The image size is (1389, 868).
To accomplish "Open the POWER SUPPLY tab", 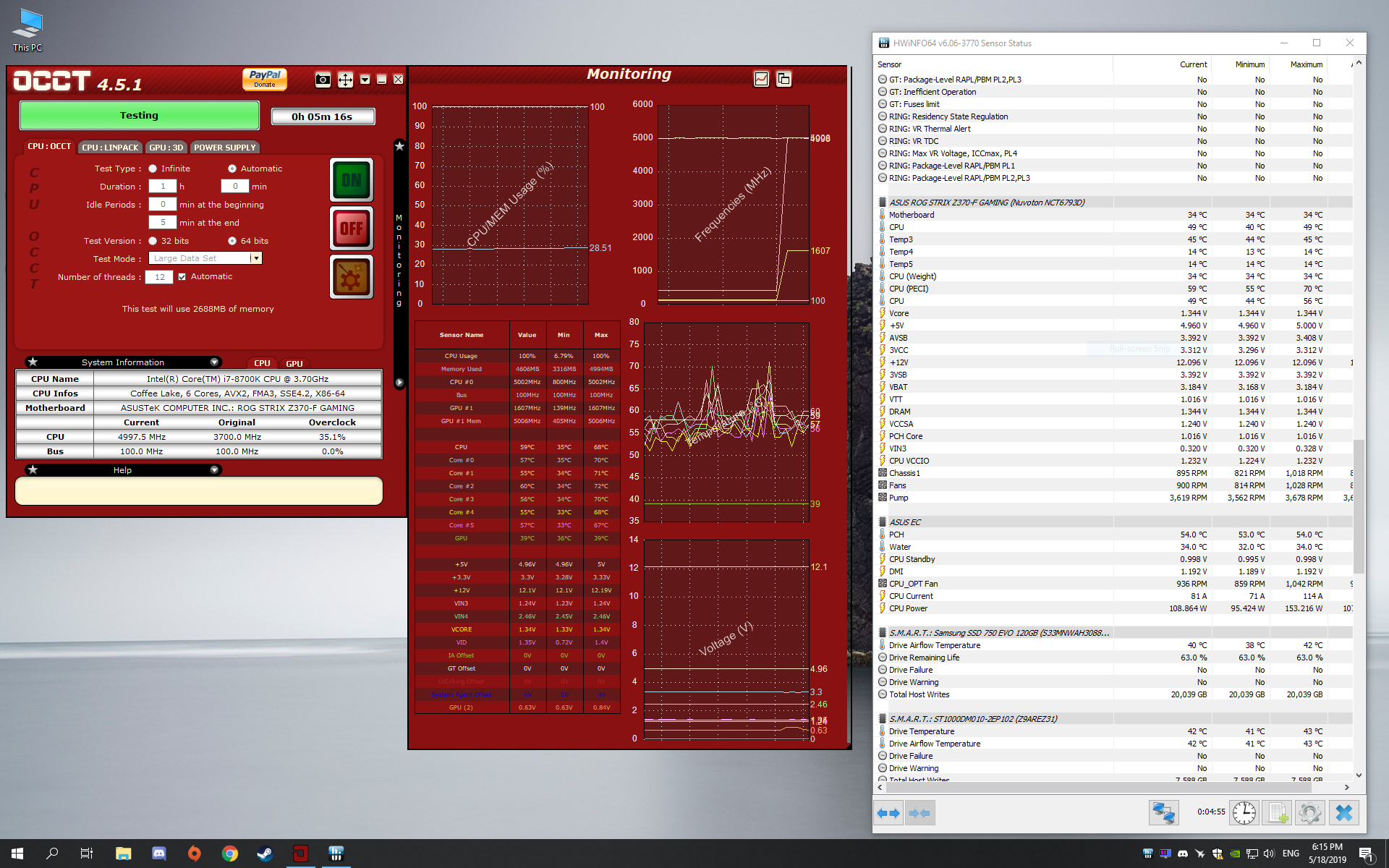I will tap(224, 148).
